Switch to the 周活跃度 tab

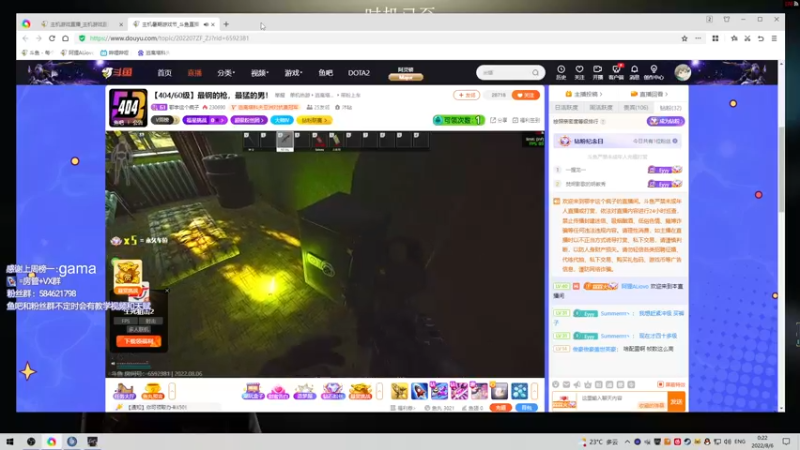(601, 108)
